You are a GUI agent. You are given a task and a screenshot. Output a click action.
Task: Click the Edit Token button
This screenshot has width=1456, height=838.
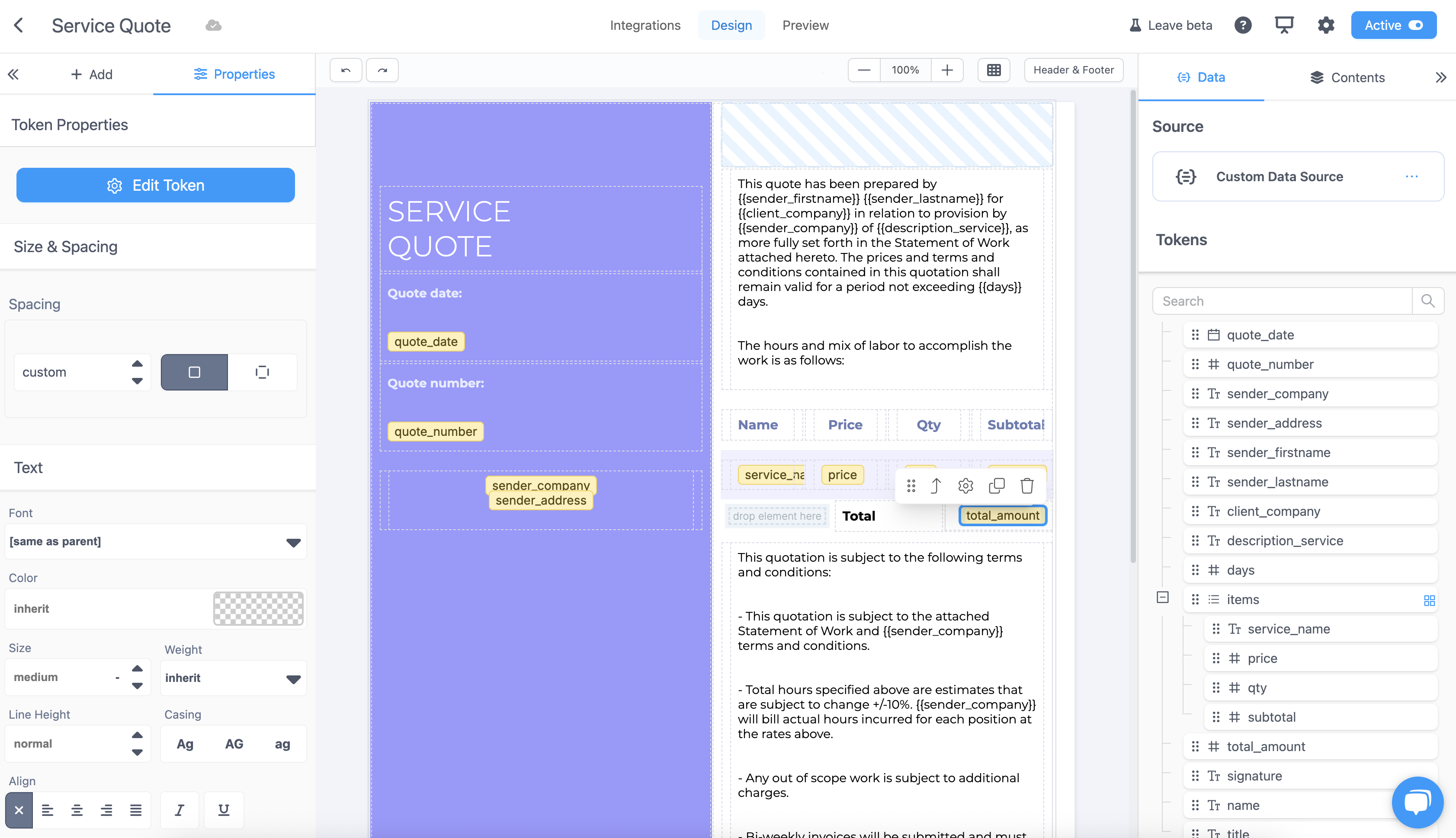click(155, 186)
